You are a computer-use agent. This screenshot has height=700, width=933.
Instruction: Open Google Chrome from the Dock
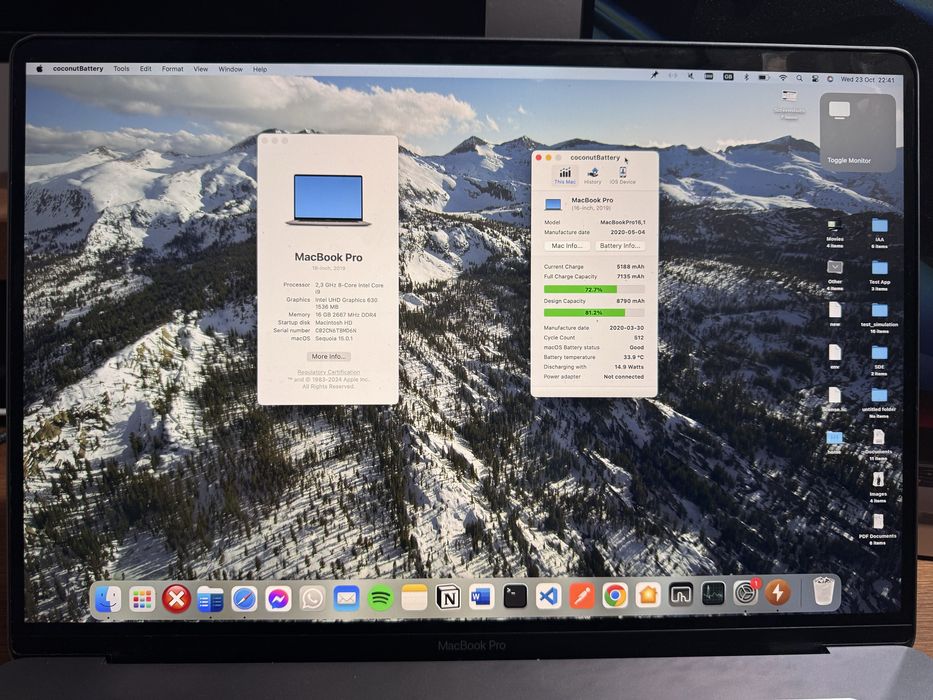tap(615, 595)
